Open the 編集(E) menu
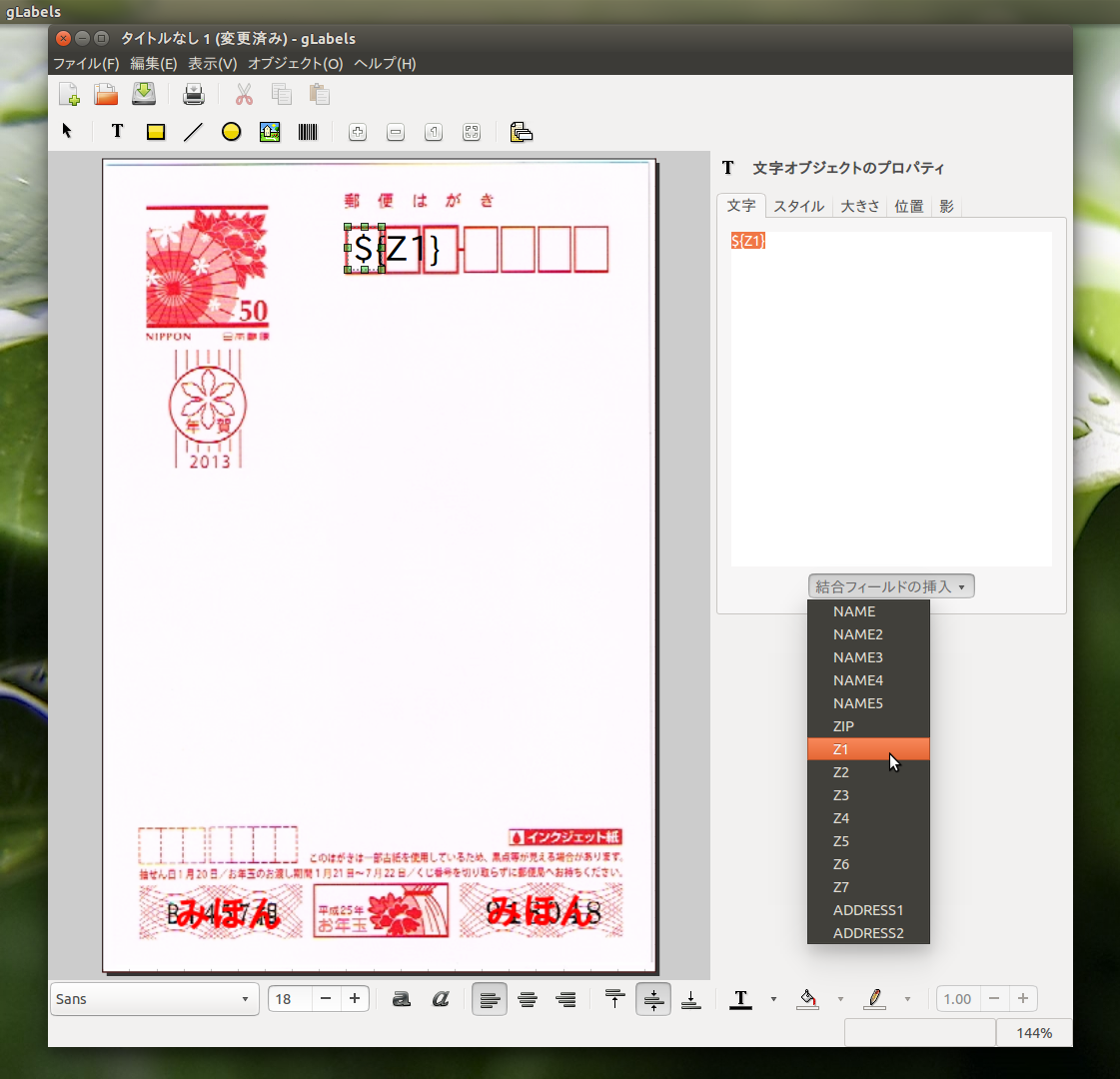Image resolution: width=1120 pixels, height=1079 pixels. coord(154,64)
